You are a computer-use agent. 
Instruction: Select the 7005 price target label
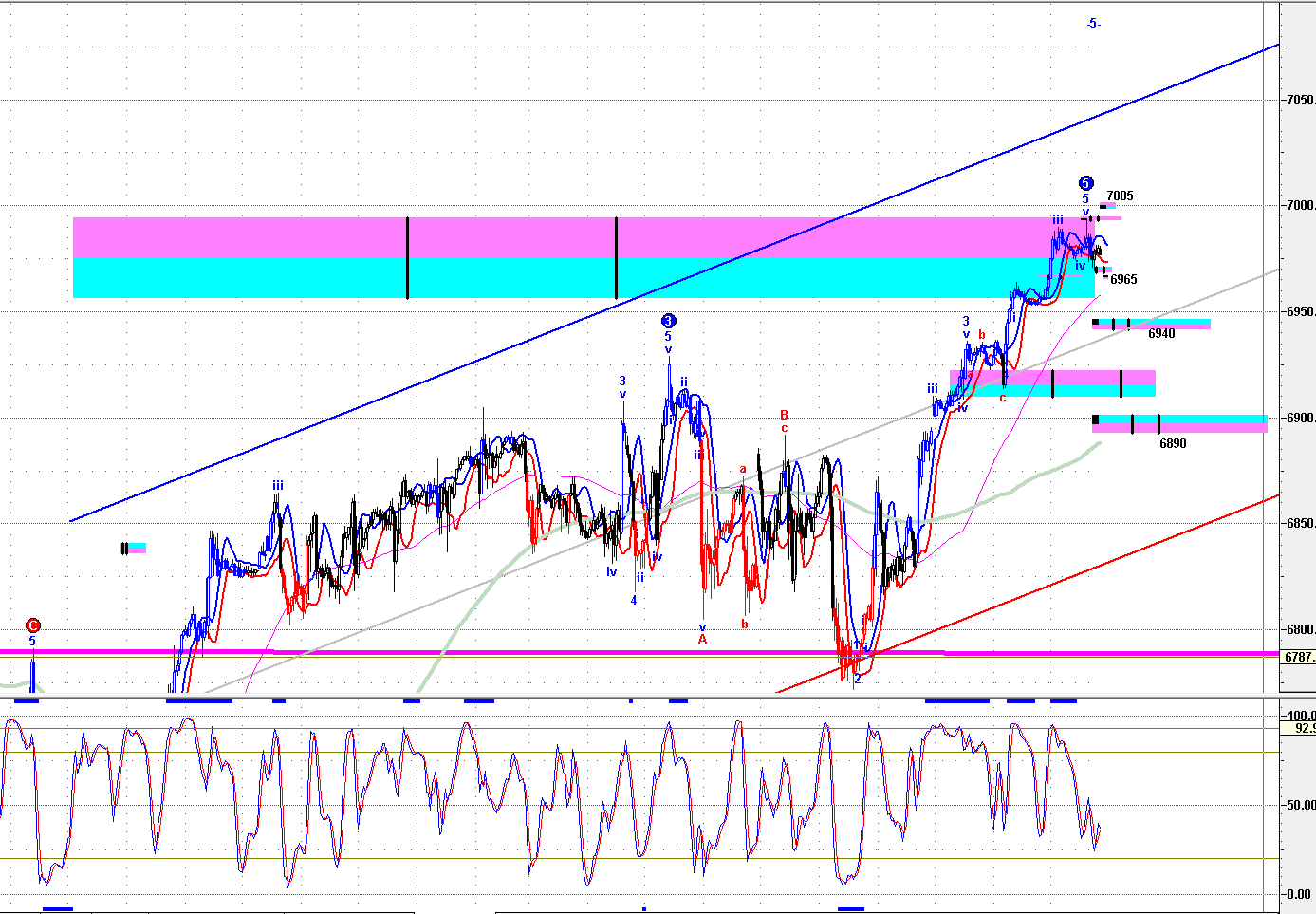(1120, 196)
